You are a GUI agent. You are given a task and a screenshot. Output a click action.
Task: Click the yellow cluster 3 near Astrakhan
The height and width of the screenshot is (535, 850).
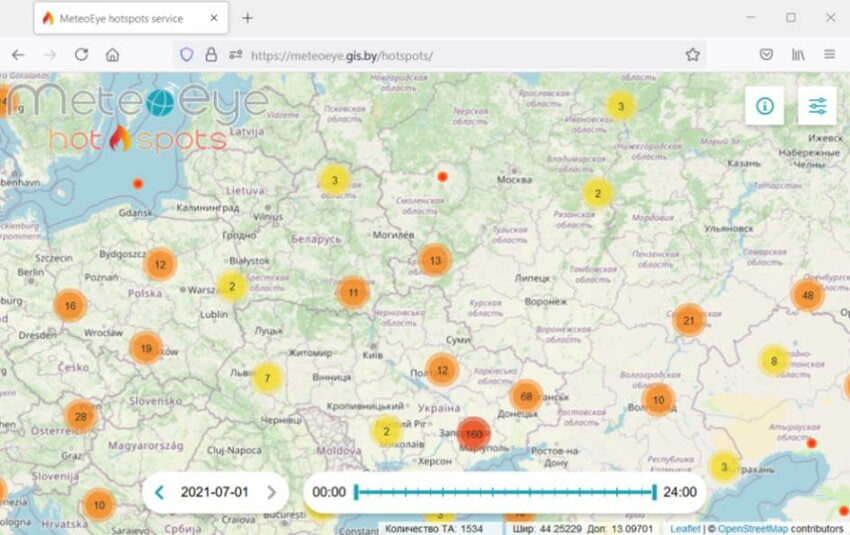724,467
